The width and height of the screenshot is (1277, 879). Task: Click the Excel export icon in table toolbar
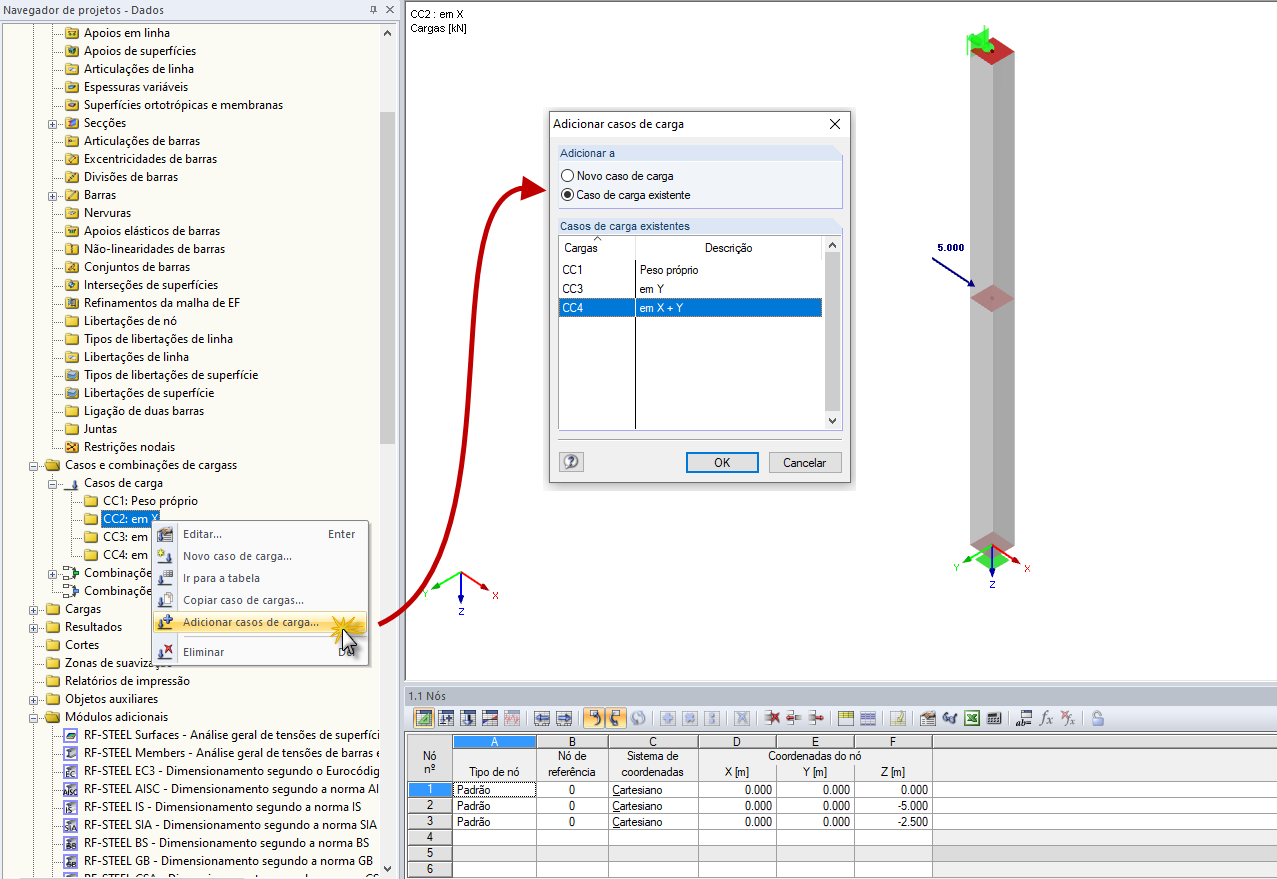pos(972,718)
